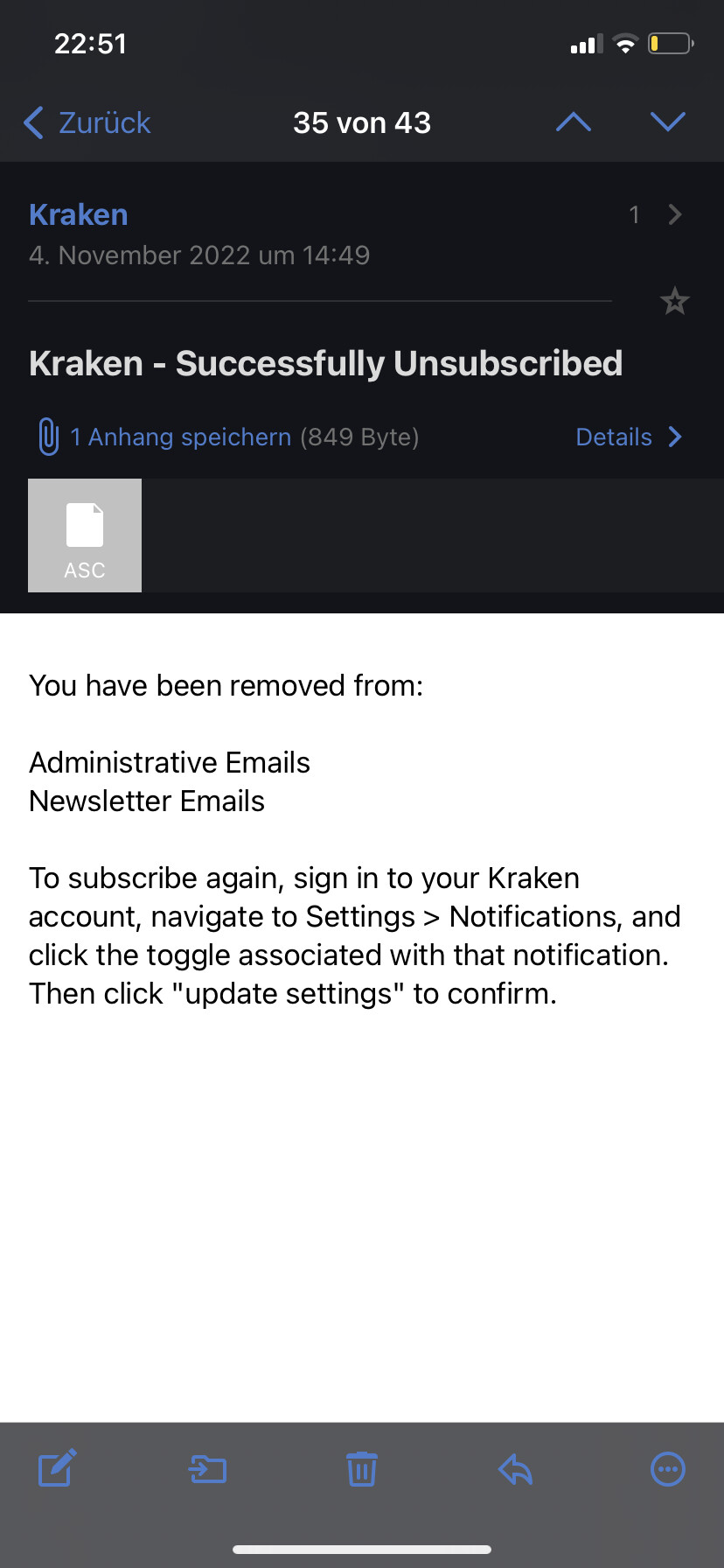Star this Kraken message
The height and width of the screenshot is (1568, 724).
tap(674, 302)
